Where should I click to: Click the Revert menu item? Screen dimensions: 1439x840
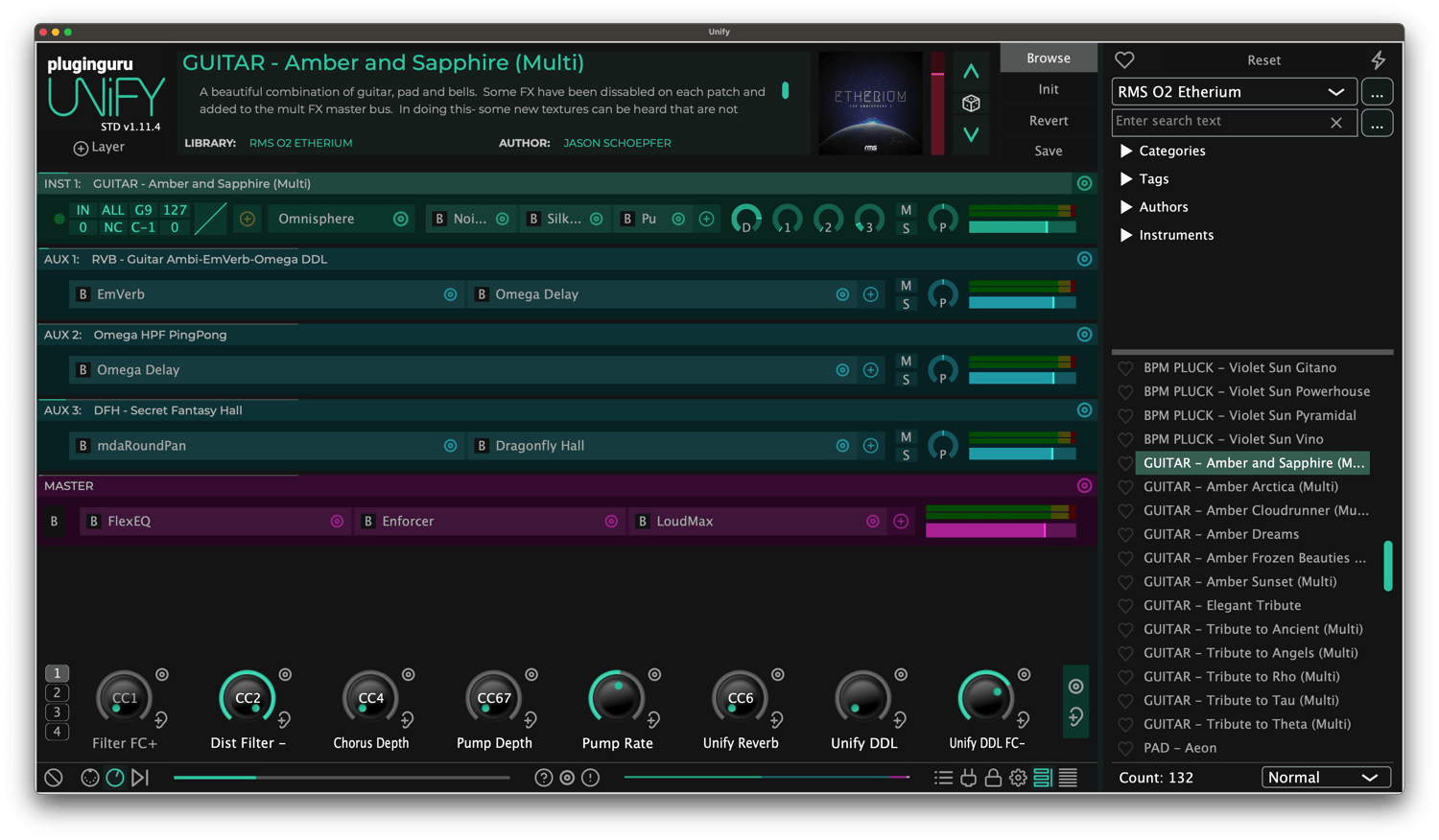[1049, 121]
